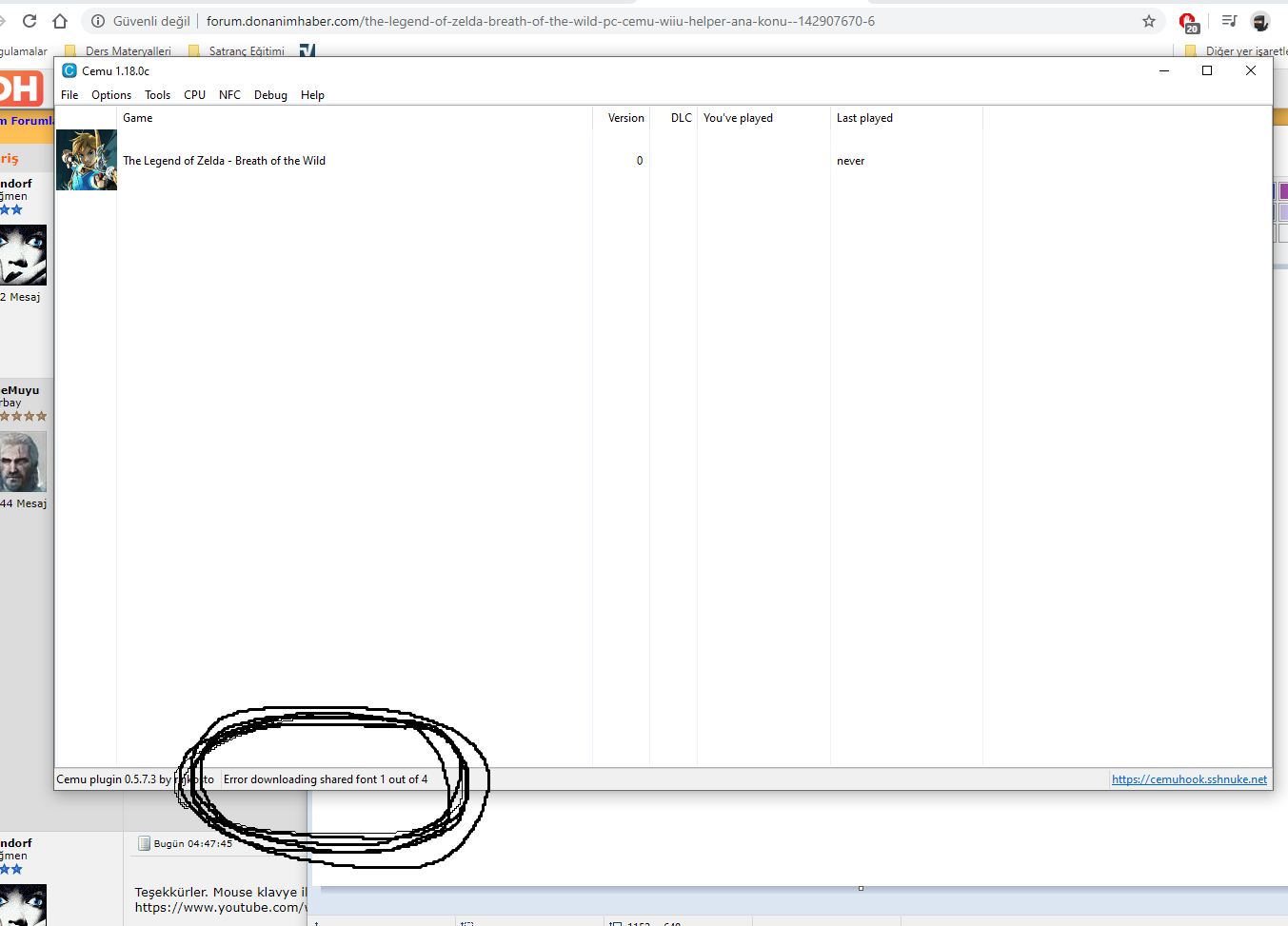Open the Options menu in Cemu
The image size is (1288, 926).
pyautogui.click(x=111, y=95)
